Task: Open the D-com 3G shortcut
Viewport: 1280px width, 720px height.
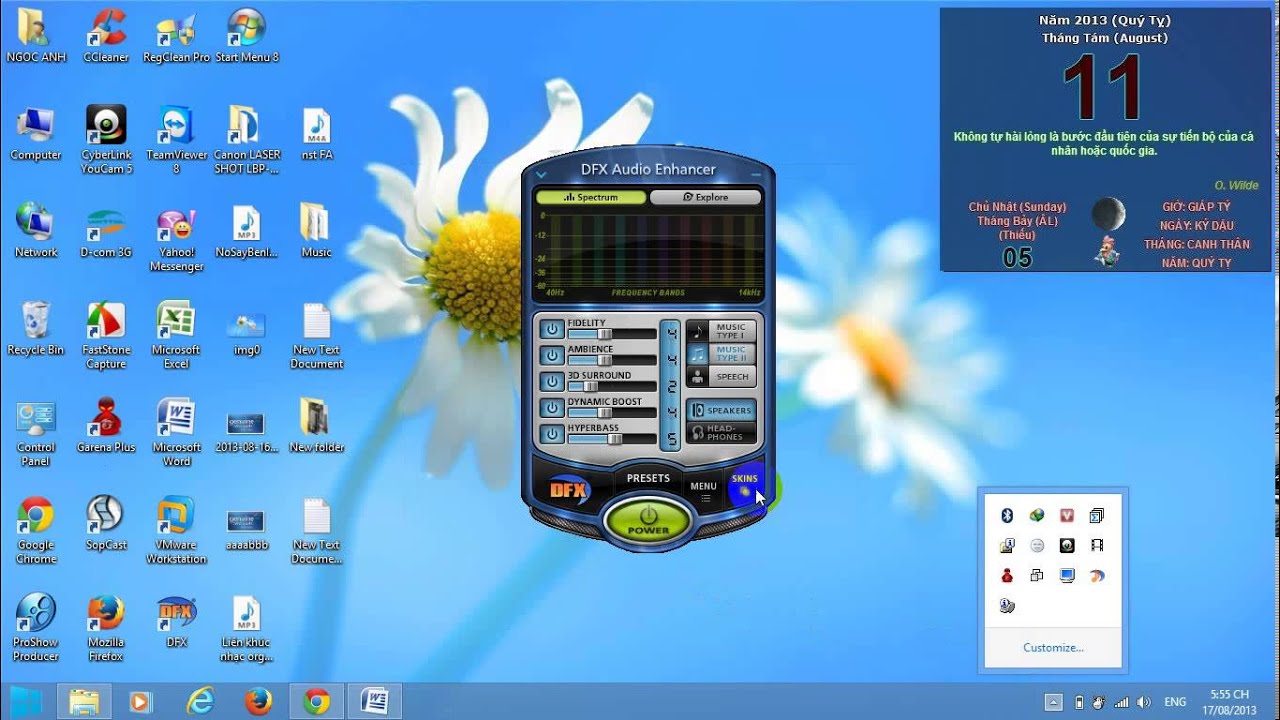Action: point(106,233)
